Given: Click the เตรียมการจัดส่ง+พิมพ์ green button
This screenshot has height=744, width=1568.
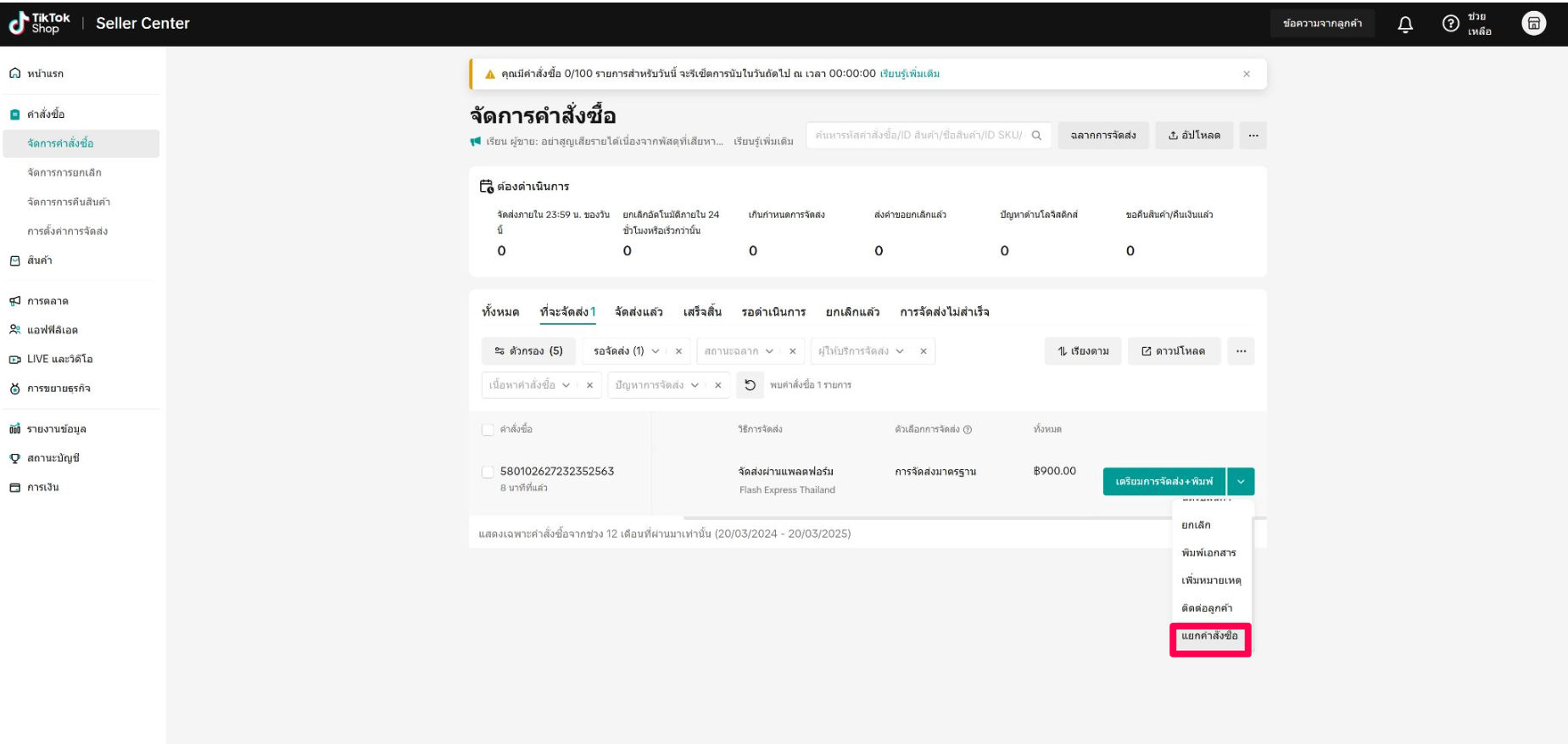Looking at the screenshot, I should [x=1163, y=481].
